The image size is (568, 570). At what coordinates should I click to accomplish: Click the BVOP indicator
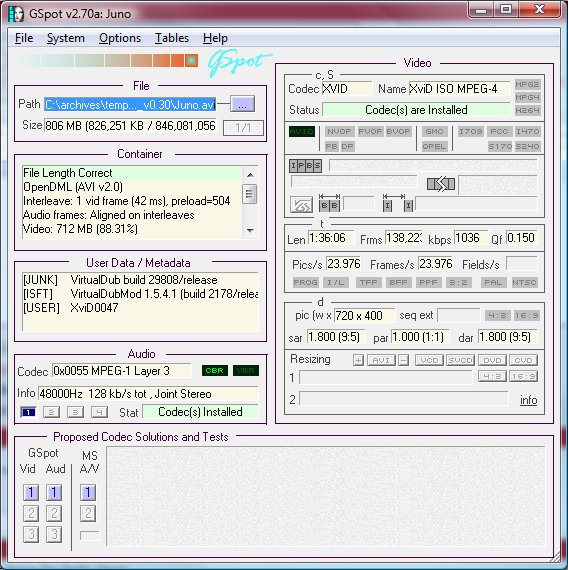(398, 131)
